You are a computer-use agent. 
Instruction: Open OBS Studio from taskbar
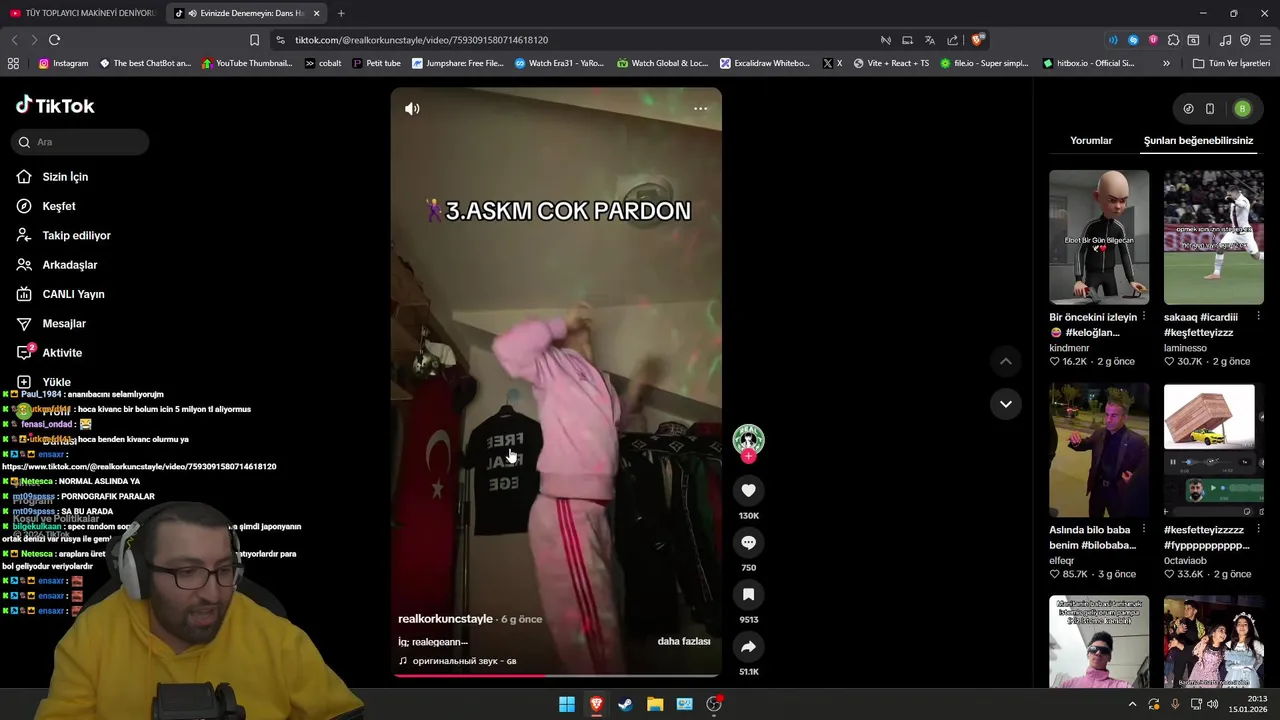pyautogui.click(x=714, y=704)
